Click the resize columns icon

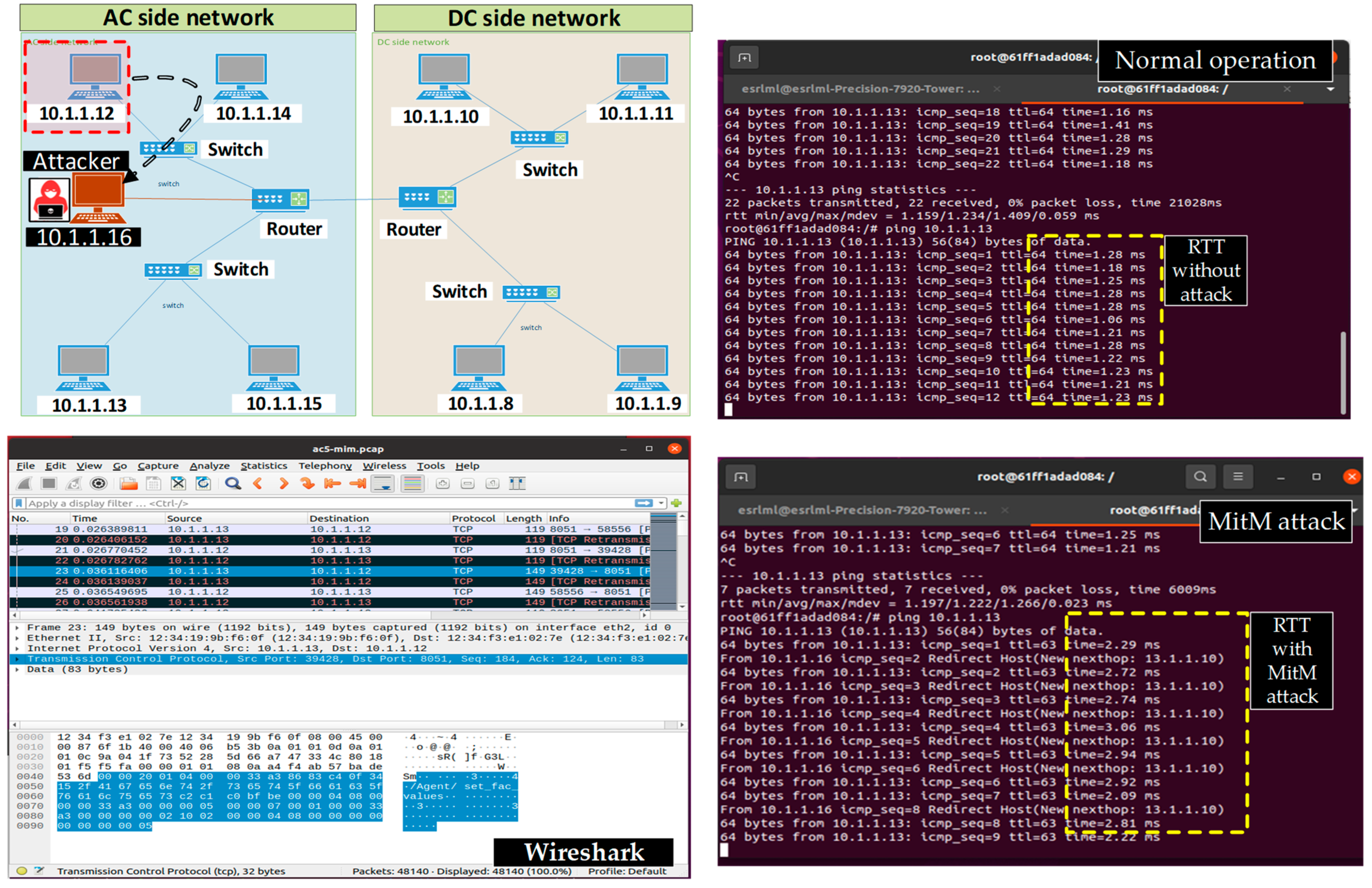517,484
